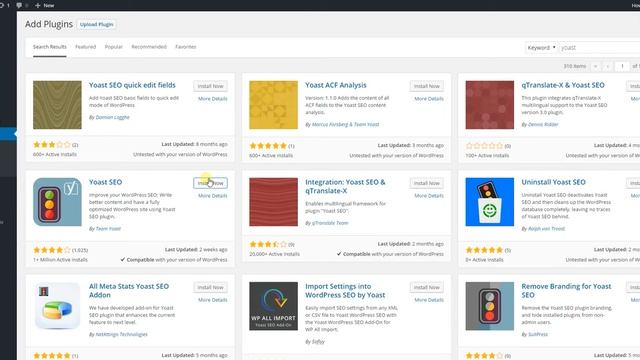Open the Integration: Yoast SEO & qTranslate-X title
Screen dimensions: 640x360
pyautogui.click(x=345, y=187)
